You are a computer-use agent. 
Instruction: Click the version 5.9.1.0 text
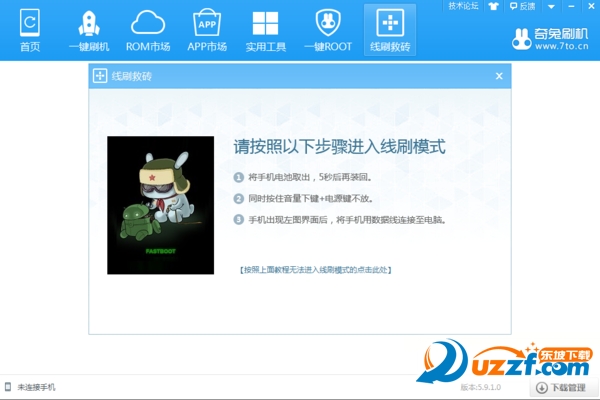[480, 387]
